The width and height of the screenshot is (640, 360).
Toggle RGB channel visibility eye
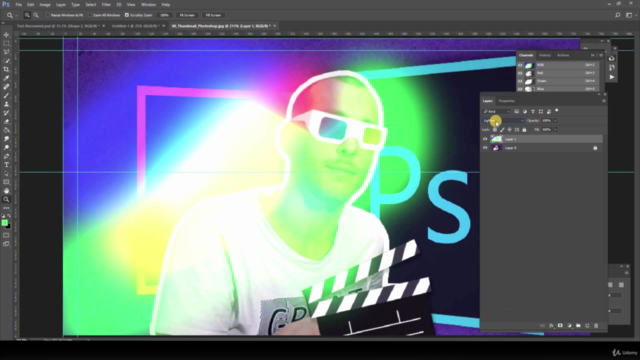tap(520, 65)
